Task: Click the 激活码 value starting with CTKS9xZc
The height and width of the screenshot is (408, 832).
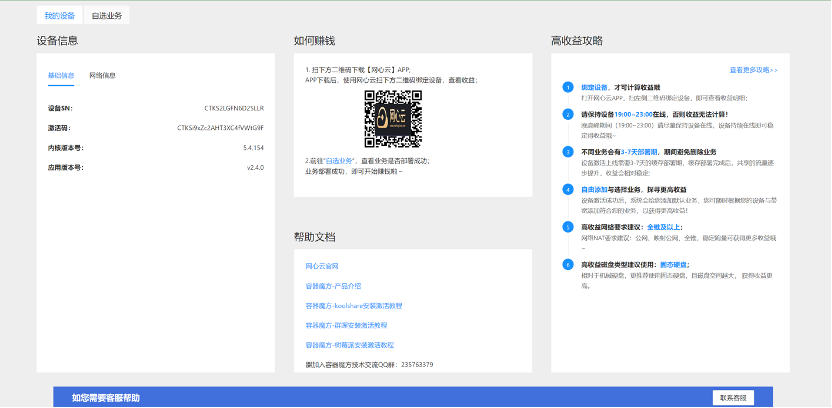Action: (221, 128)
